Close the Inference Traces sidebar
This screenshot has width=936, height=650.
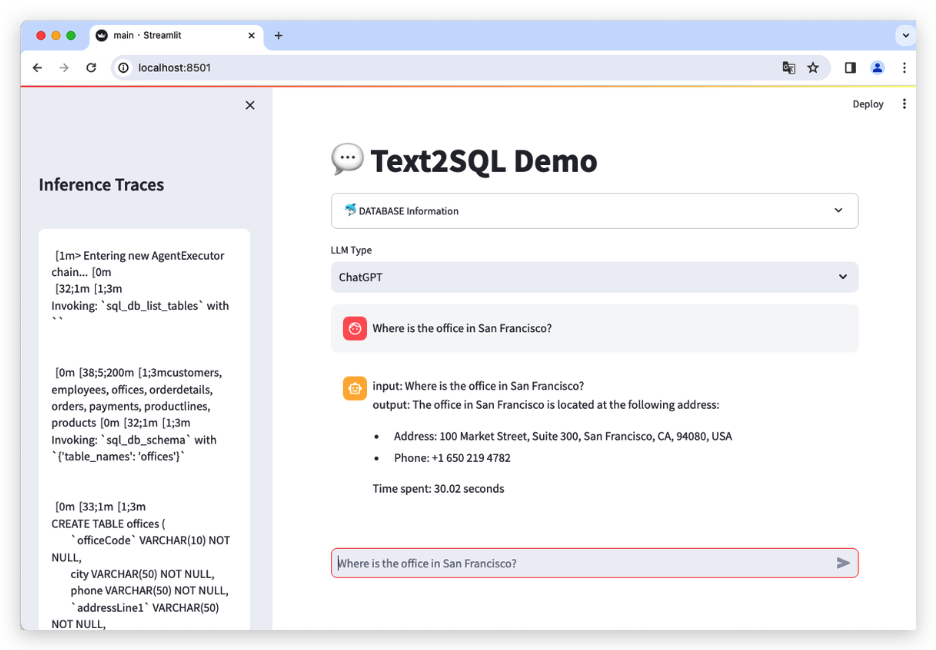point(250,105)
